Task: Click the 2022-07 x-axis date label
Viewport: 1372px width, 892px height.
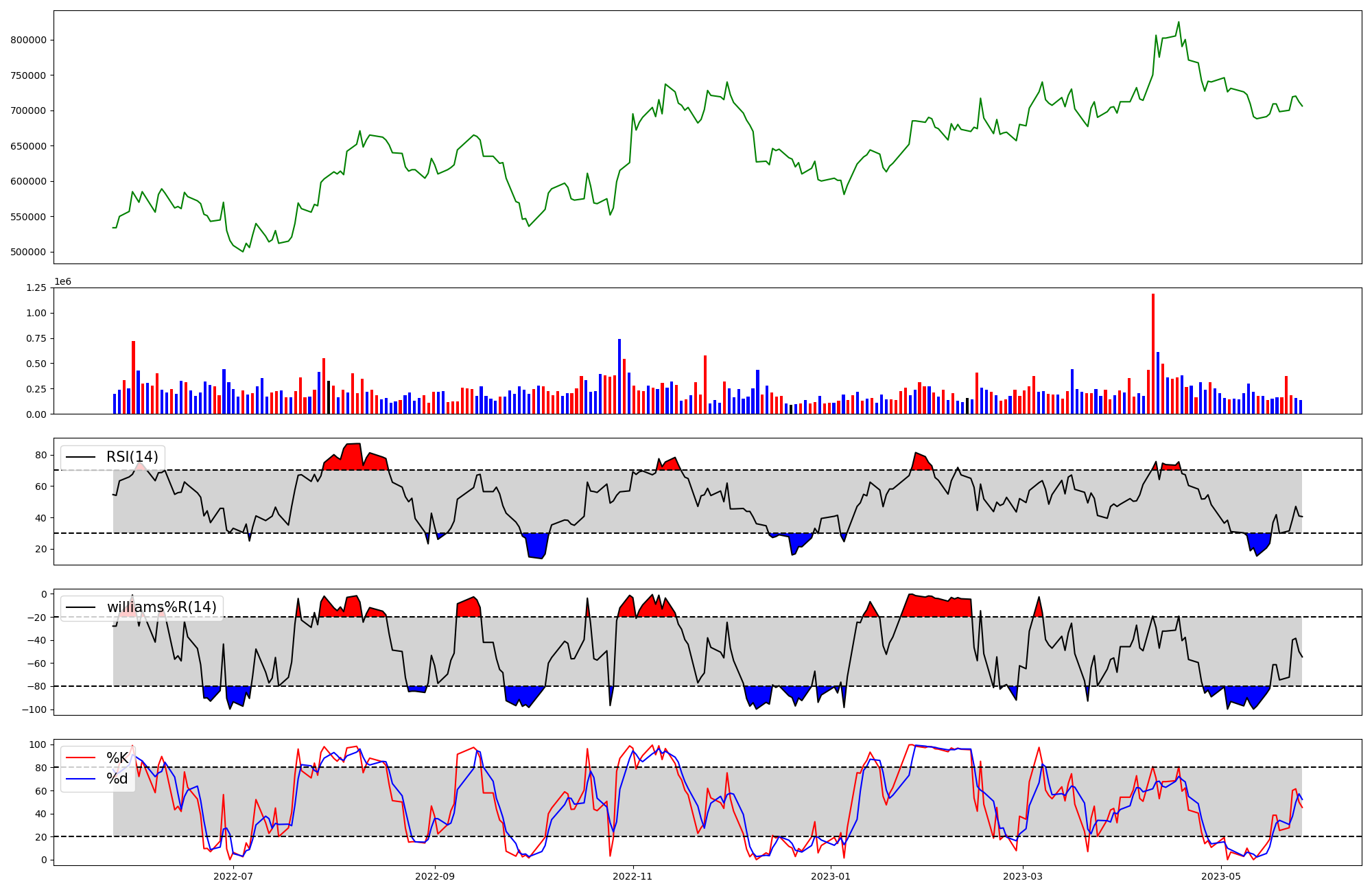Action: (x=233, y=876)
